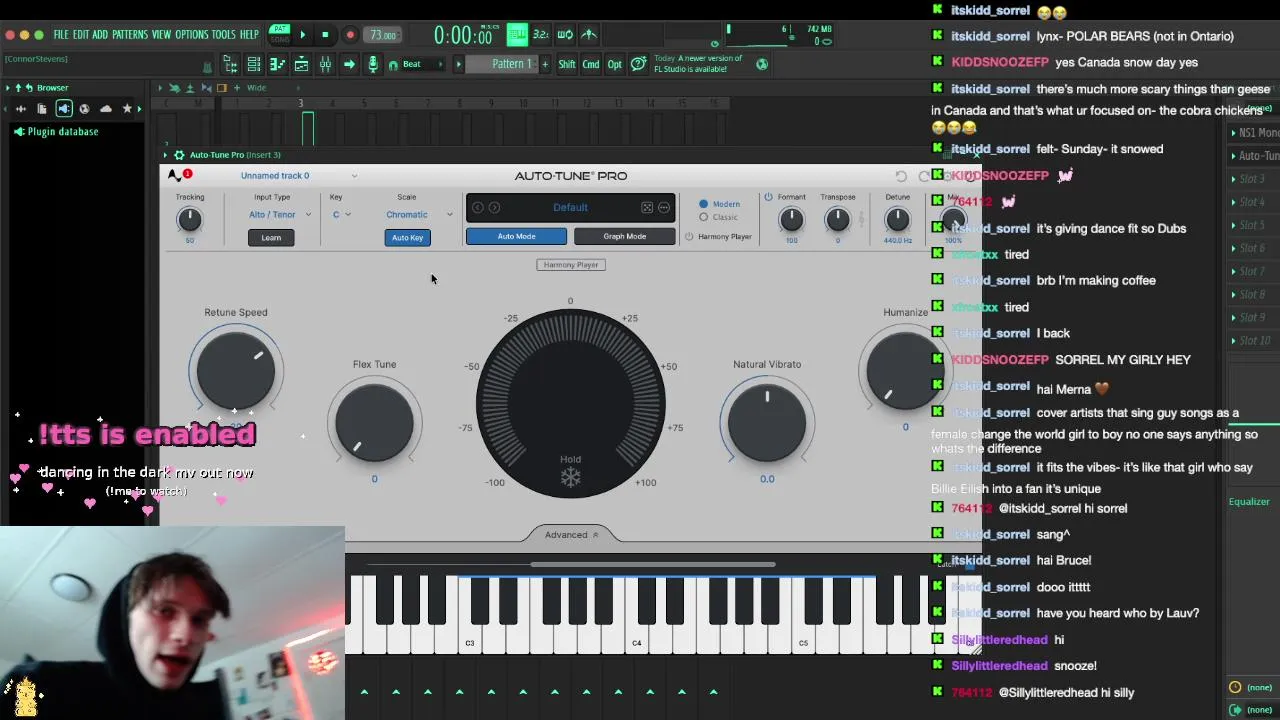Screen dimensions: 1280x720
Task: Start playback with the FL Studio play button
Action: coord(302,35)
